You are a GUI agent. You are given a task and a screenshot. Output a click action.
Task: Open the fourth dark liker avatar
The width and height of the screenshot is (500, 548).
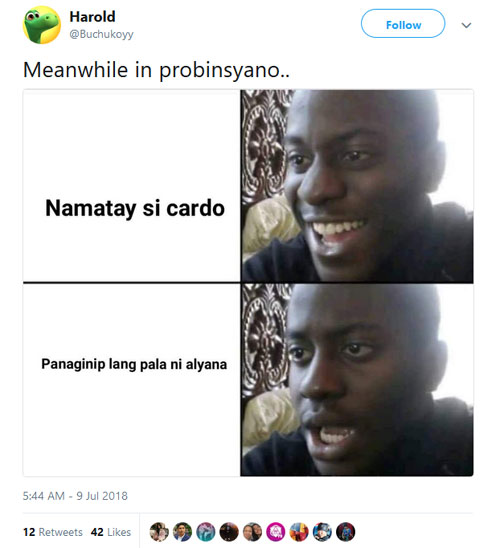tap(229, 532)
